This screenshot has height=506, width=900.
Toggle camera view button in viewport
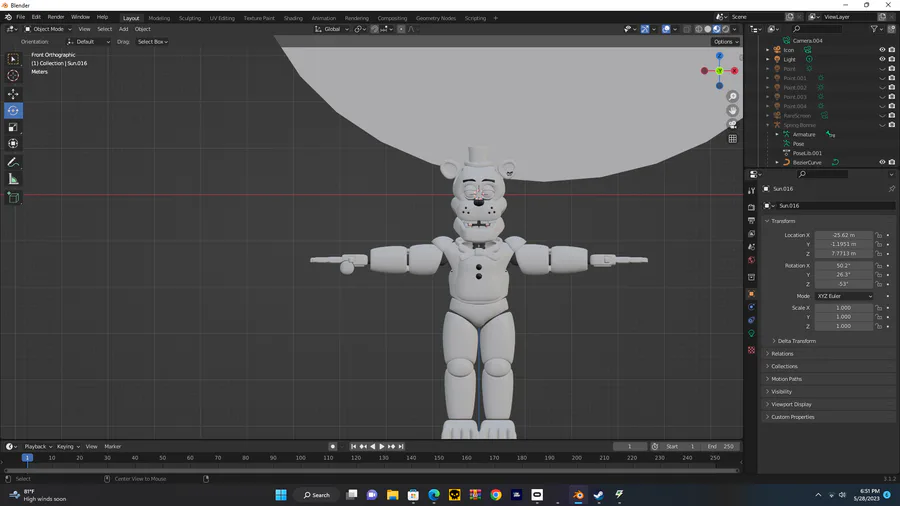coord(732,125)
